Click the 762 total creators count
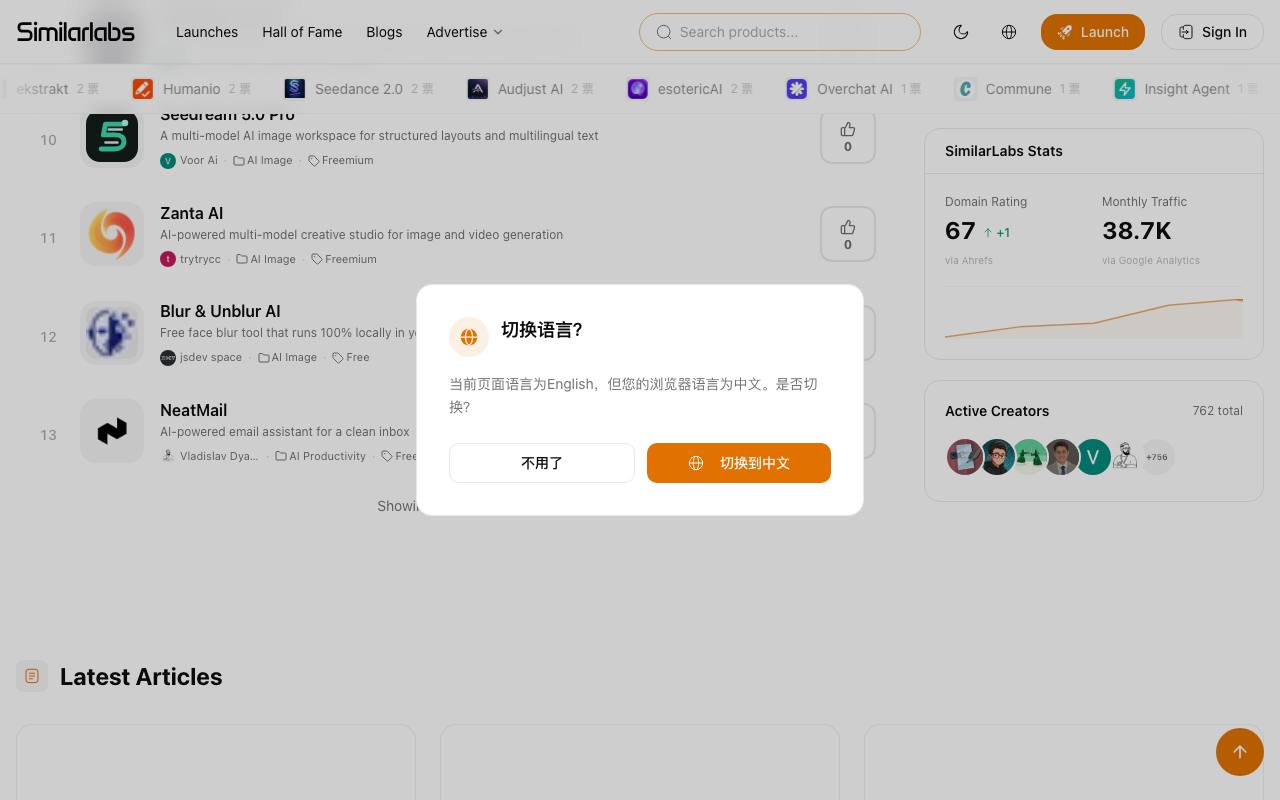Screen dimensions: 1280x800 pyautogui.click(x=1218, y=411)
